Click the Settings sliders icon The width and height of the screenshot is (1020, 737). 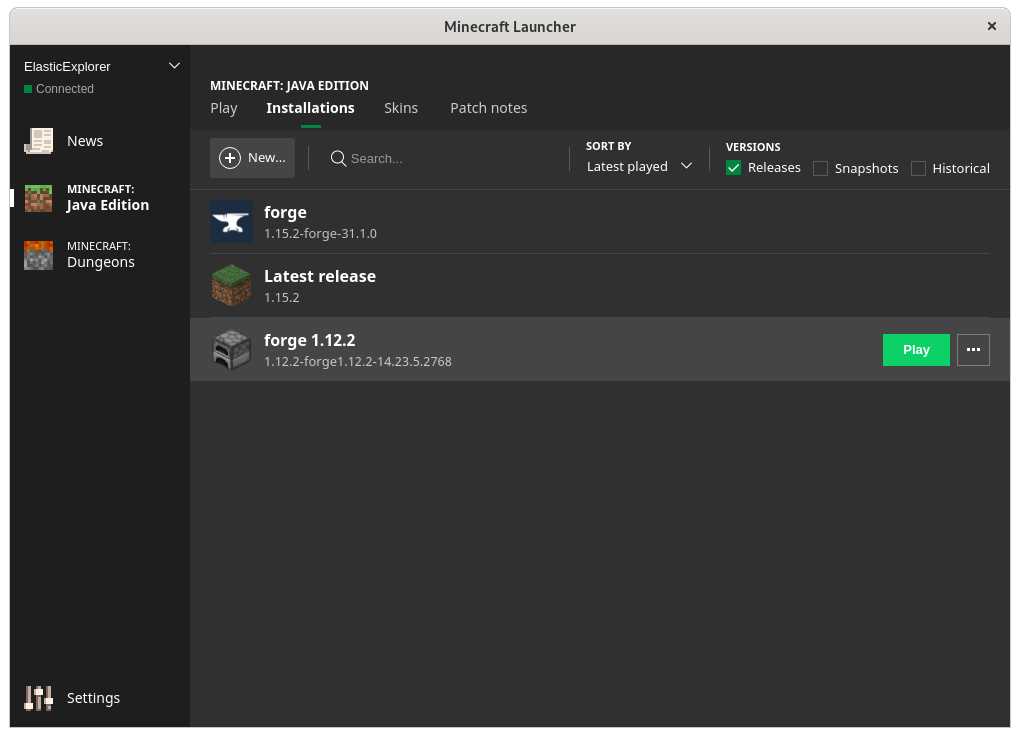[x=38, y=698]
